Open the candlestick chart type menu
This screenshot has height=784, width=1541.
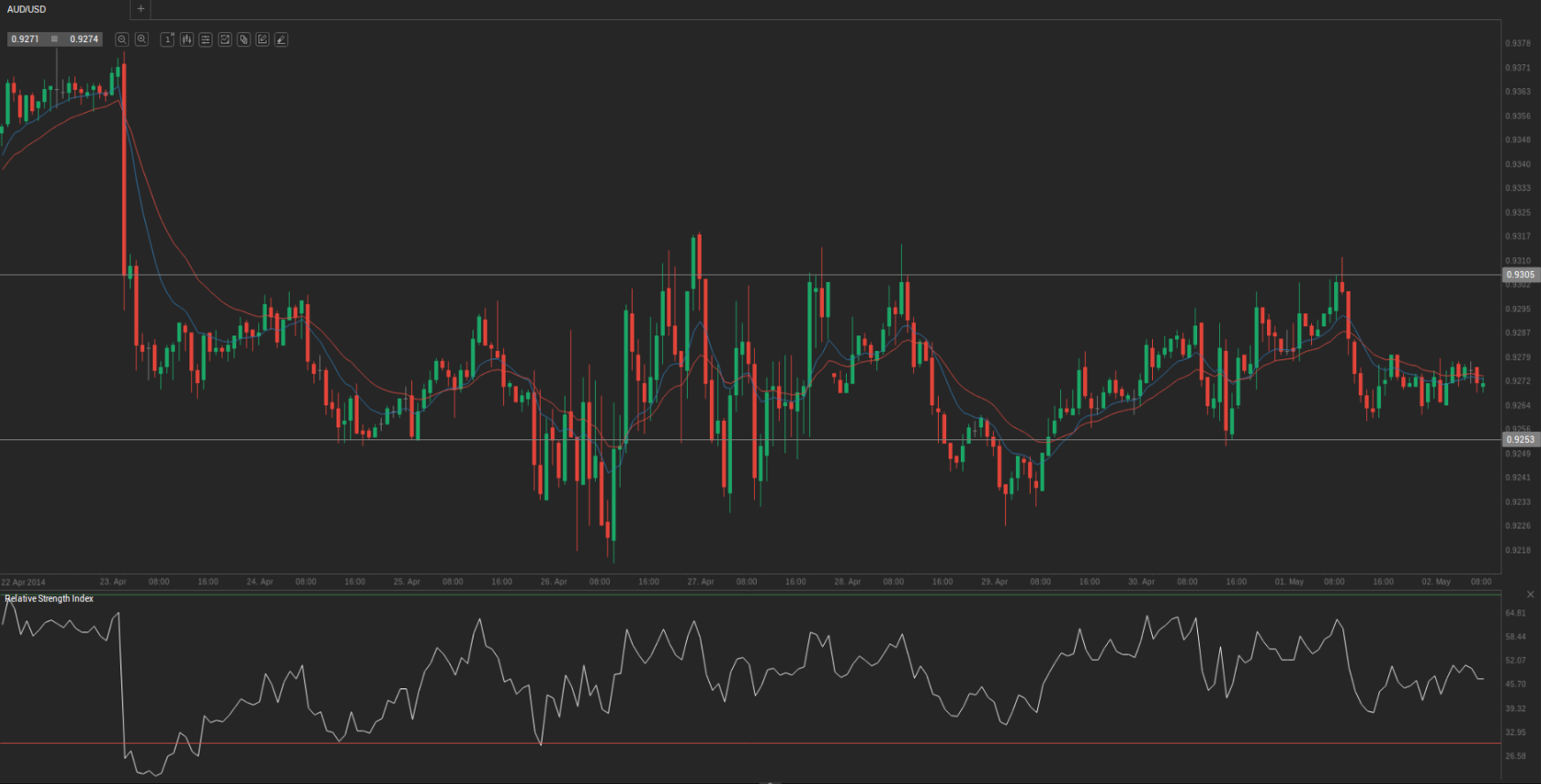click(187, 40)
